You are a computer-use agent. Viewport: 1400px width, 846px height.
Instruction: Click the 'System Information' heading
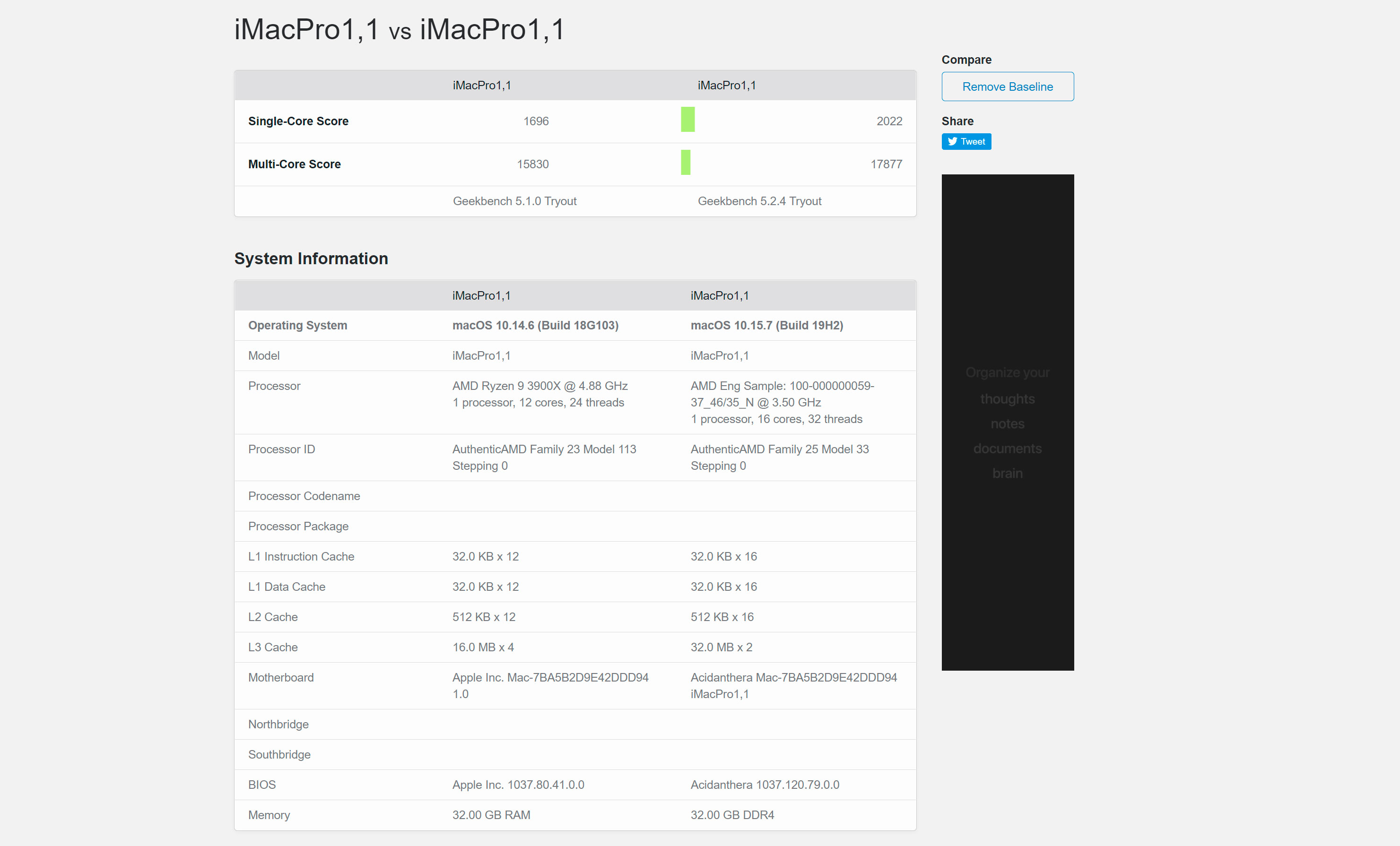pos(311,259)
